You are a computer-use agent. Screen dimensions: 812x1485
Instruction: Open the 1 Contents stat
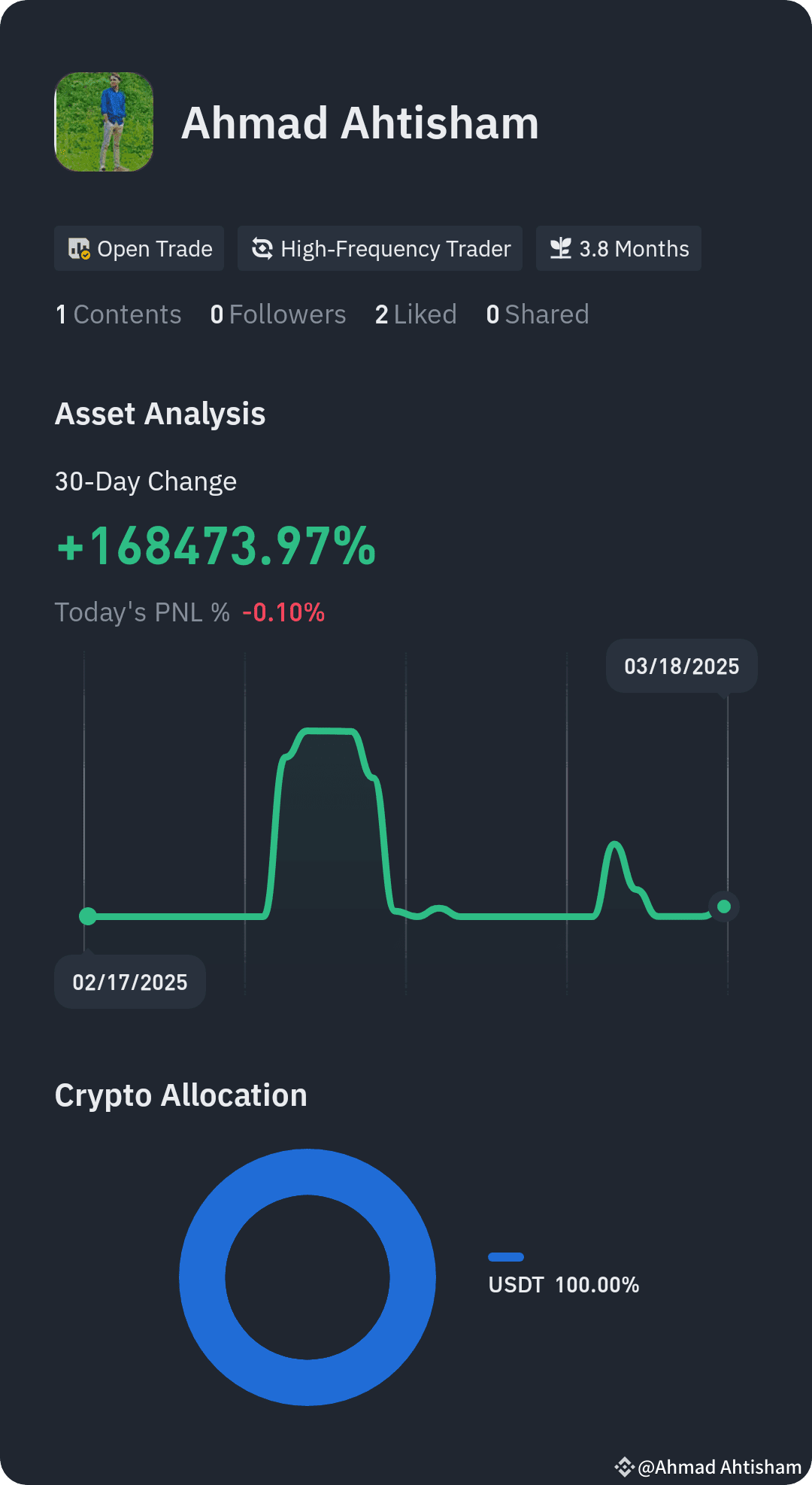point(118,314)
